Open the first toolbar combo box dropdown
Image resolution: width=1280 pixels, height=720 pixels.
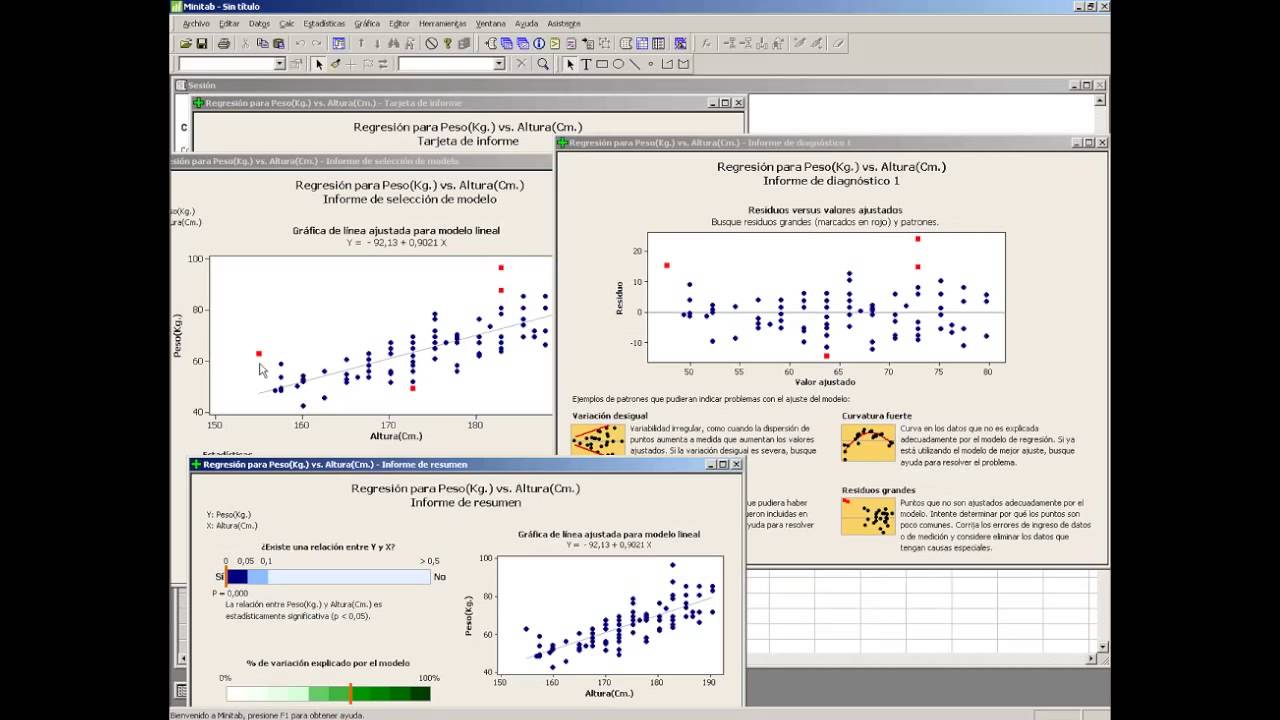(280, 64)
